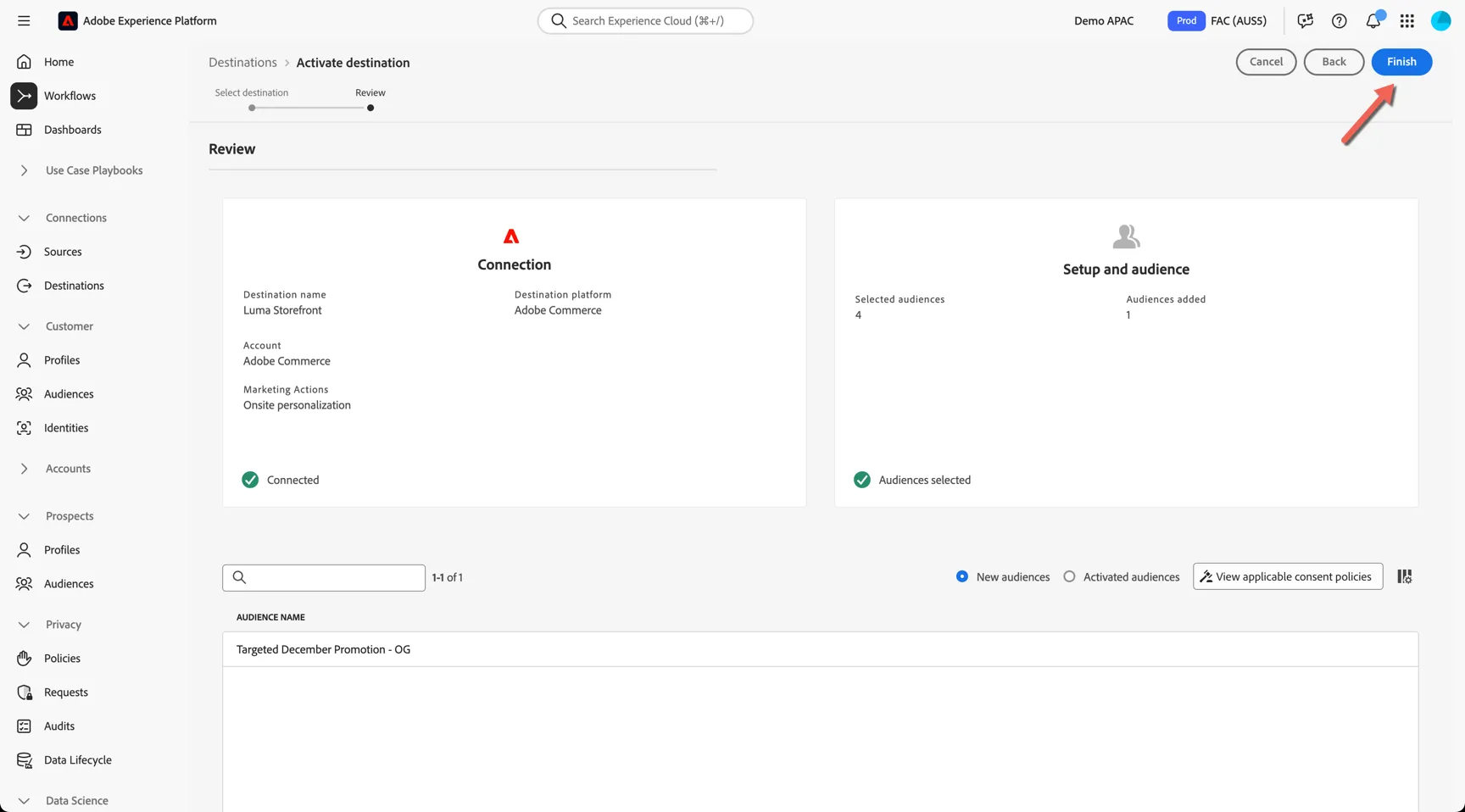Click the column settings icon
1465x812 pixels.
(x=1405, y=576)
